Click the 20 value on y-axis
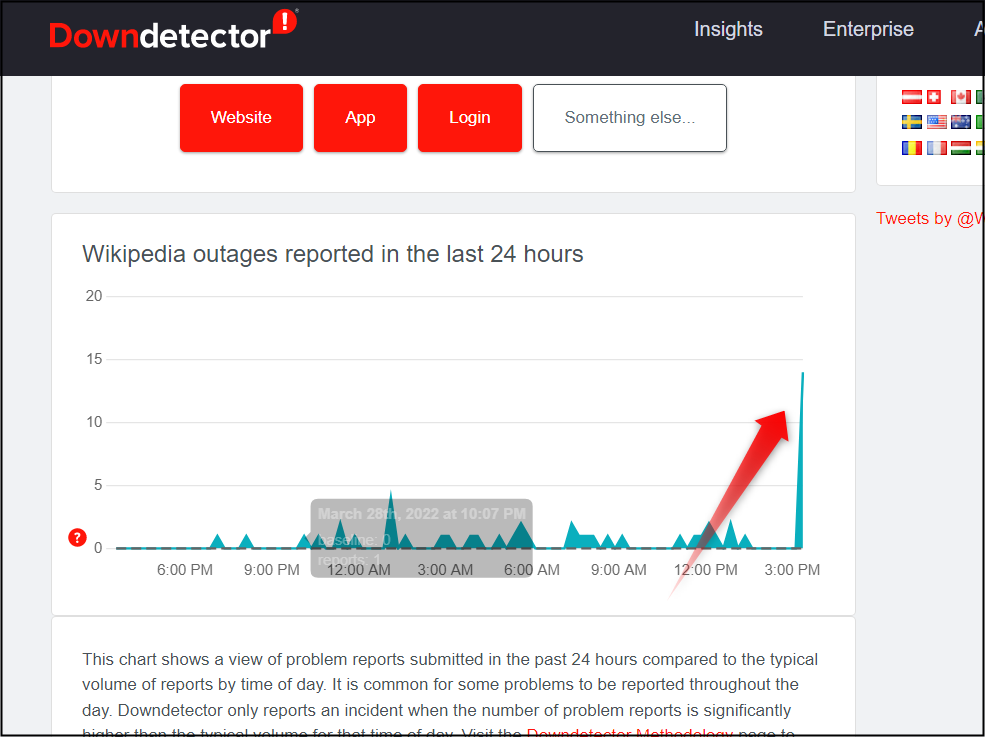The height and width of the screenshot is (737, 985). pyautogui.click(x=94, y=296)
